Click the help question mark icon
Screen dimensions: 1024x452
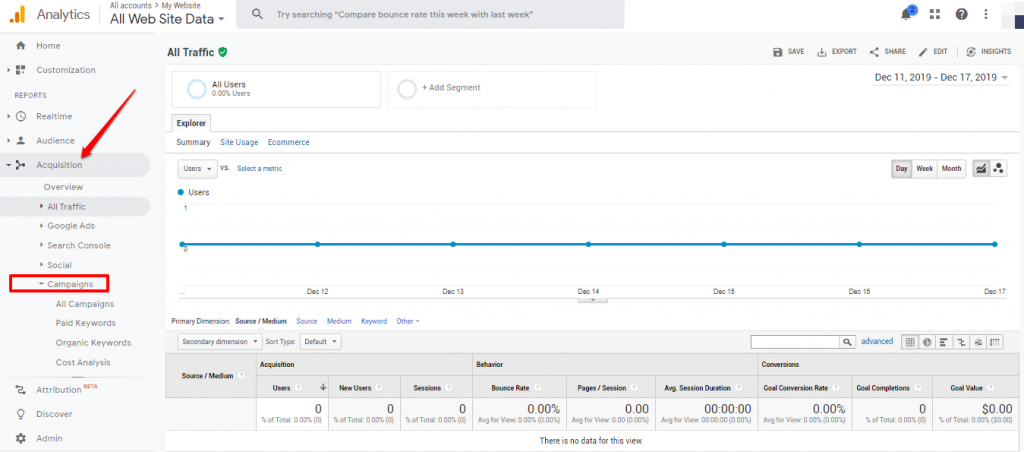point(961,14)
